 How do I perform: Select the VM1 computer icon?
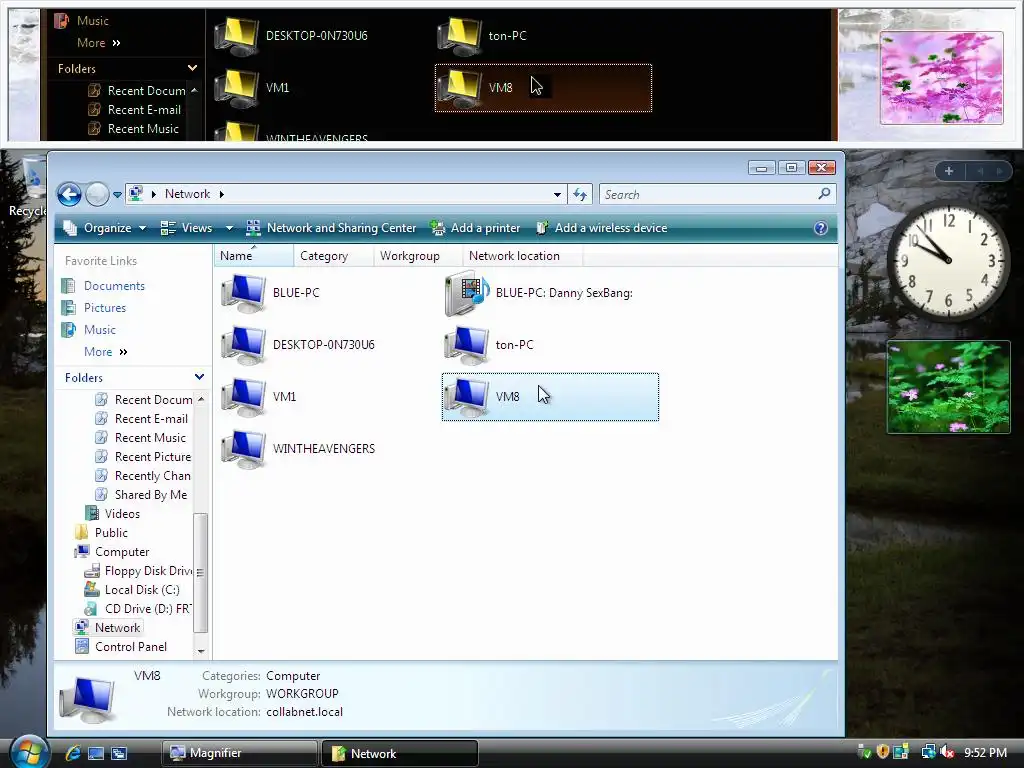[x=244, y=397]
